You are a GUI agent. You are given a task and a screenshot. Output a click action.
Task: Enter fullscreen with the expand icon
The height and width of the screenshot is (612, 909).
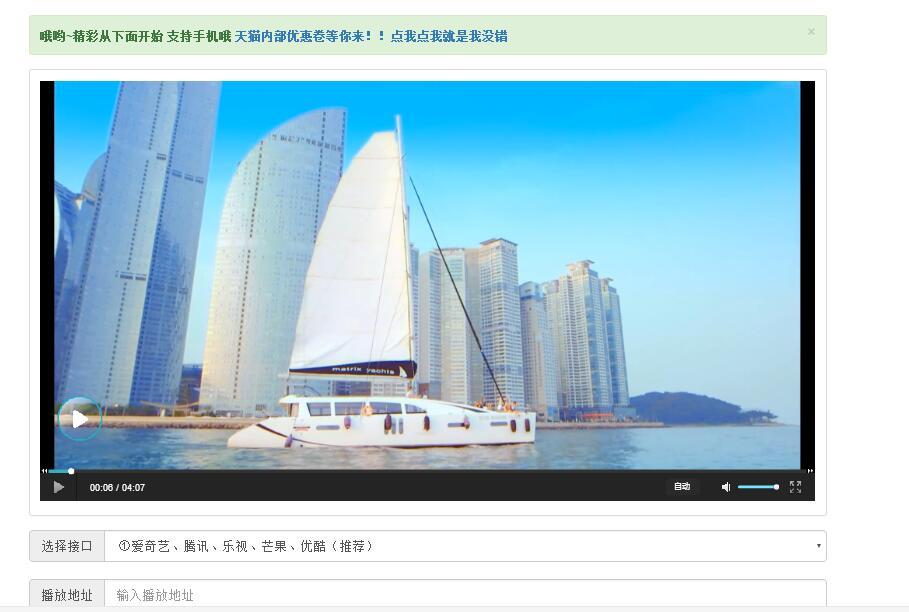(795, 487)
